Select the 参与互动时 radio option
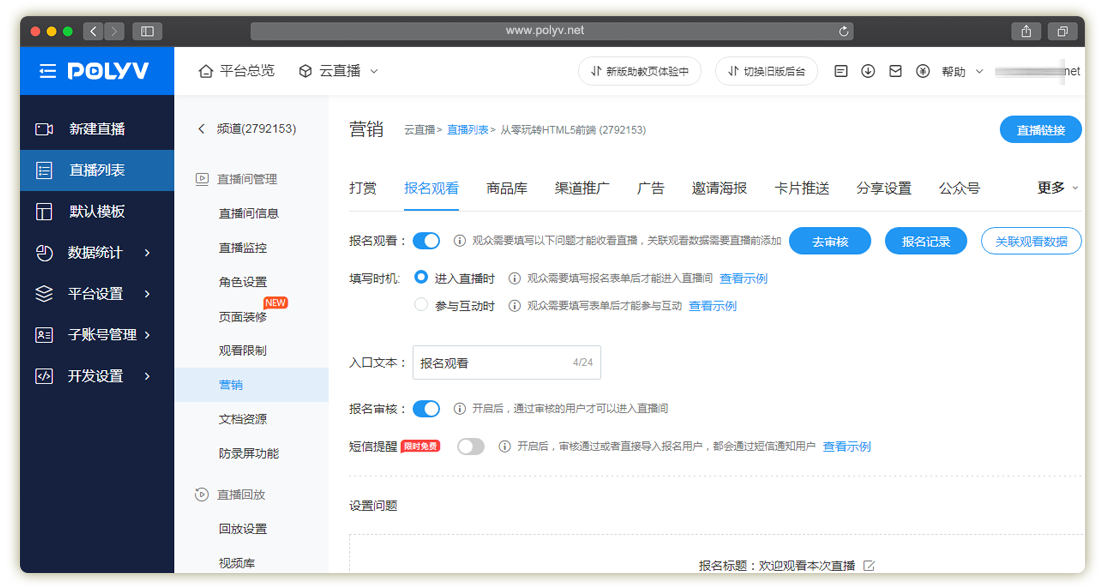1100x588 pixels. click(421, 305)
